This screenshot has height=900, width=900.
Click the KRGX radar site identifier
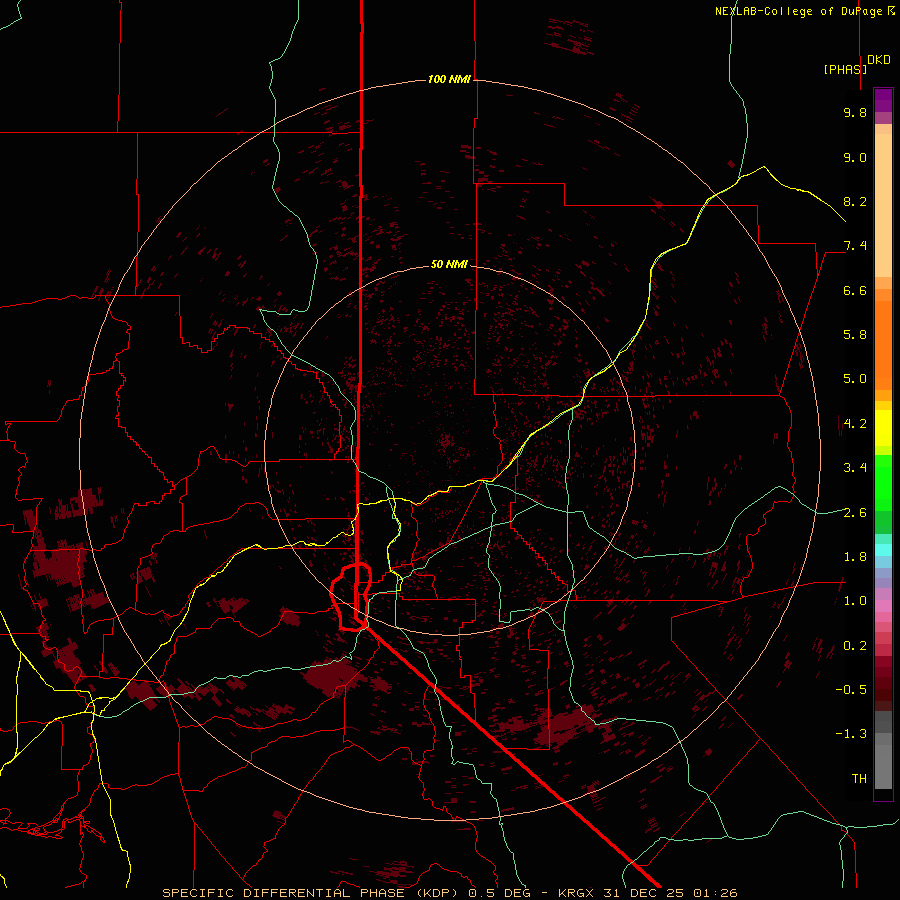coord(577,893)
